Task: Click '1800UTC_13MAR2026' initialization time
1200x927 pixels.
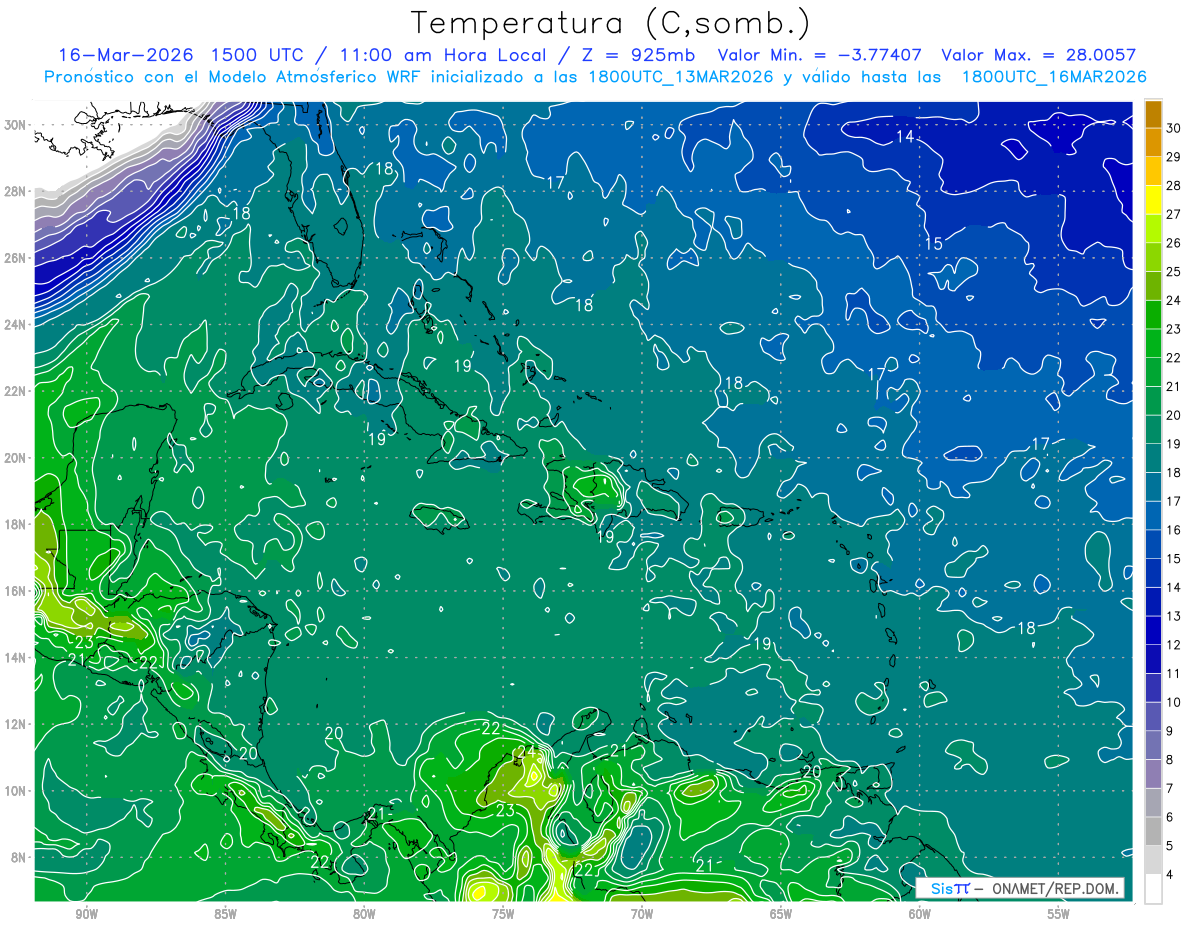Action: pyautogui.click(x=679, y=77)
